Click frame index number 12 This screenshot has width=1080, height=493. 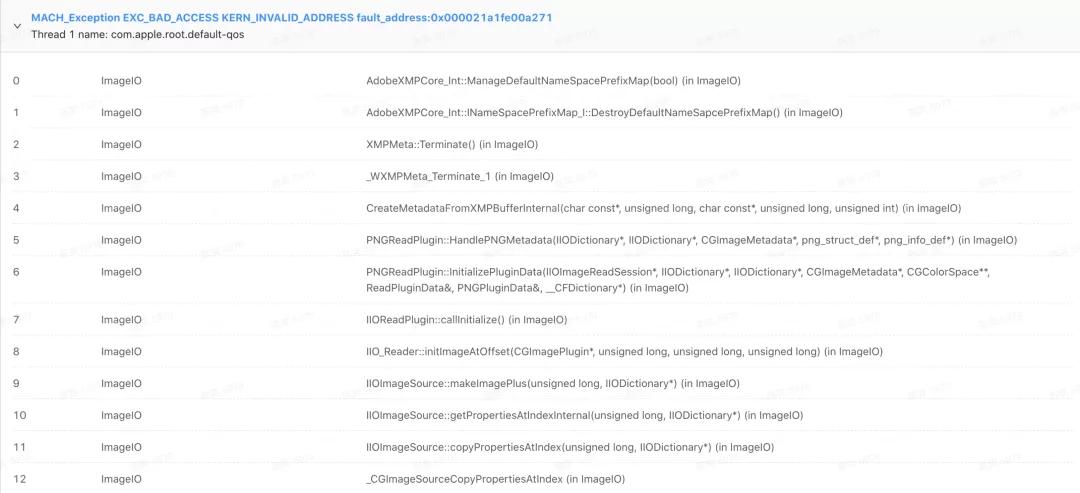click(x=19, y=479)
